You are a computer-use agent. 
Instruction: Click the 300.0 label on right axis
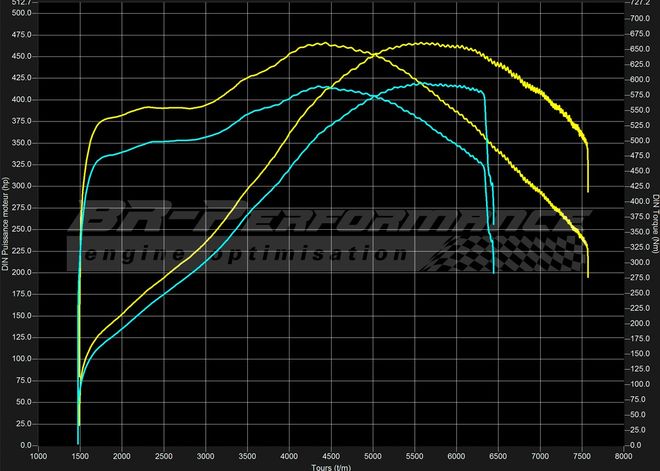coord(641,262)
